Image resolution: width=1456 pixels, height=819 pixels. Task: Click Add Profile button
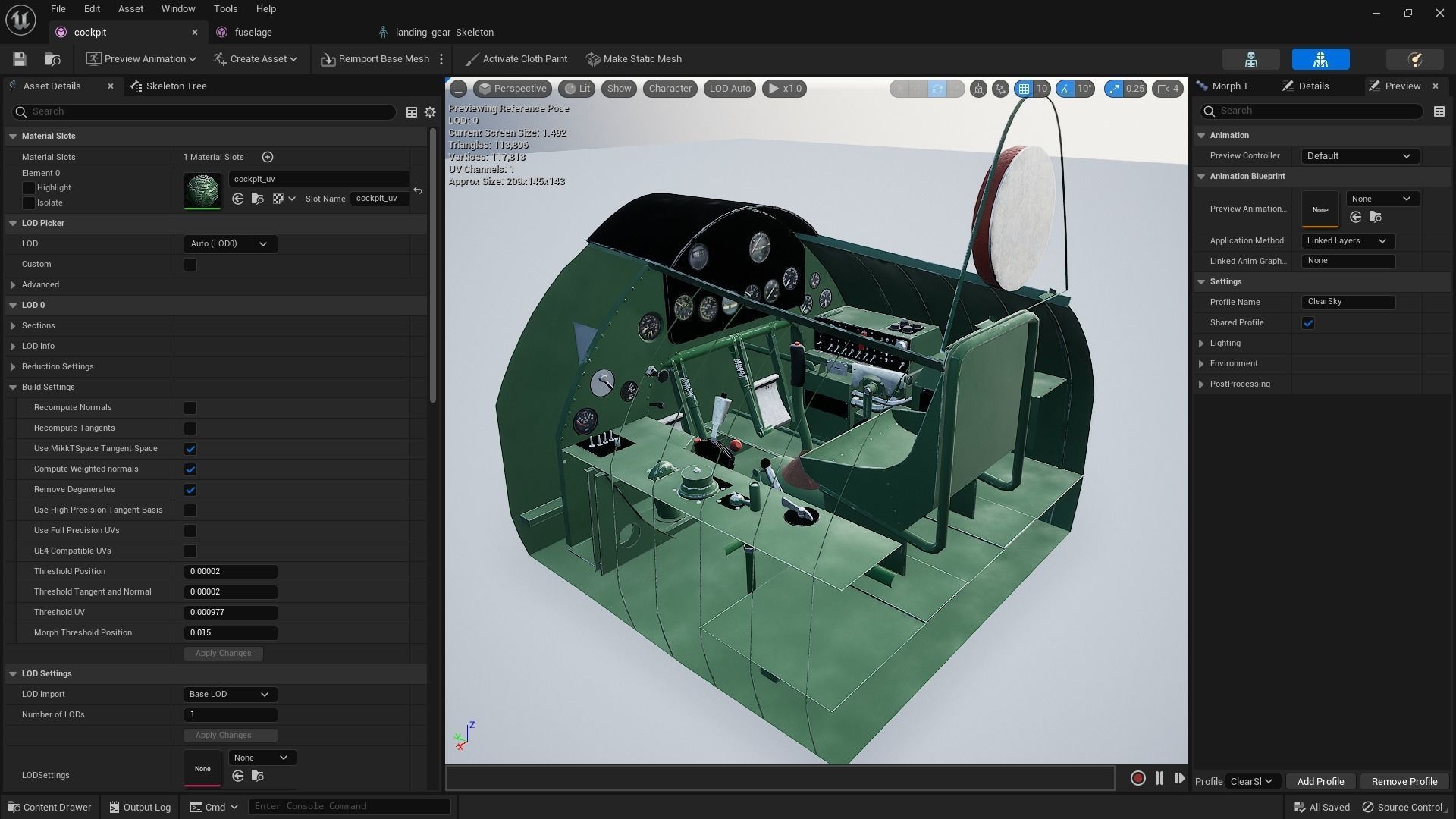(x=1320, y=782)
